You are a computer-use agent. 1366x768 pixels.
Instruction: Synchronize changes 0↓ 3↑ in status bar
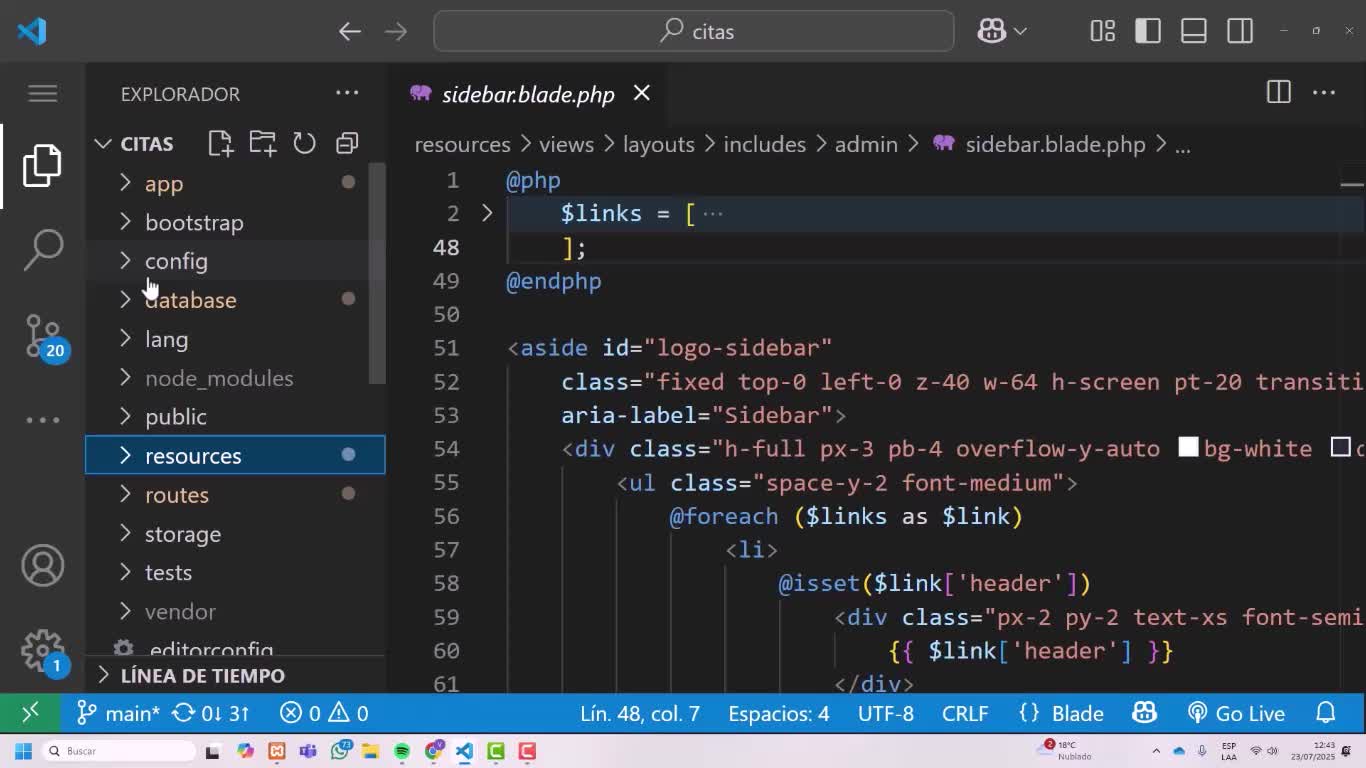pyautogui.click(x=211, y=713)
